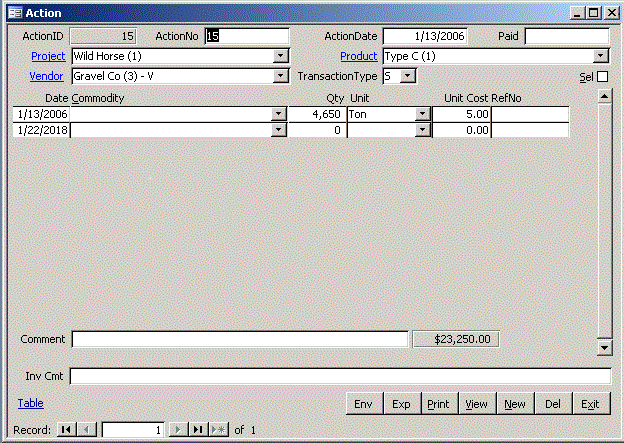Open the Unit dropdown showing Ton

point(422,115)
